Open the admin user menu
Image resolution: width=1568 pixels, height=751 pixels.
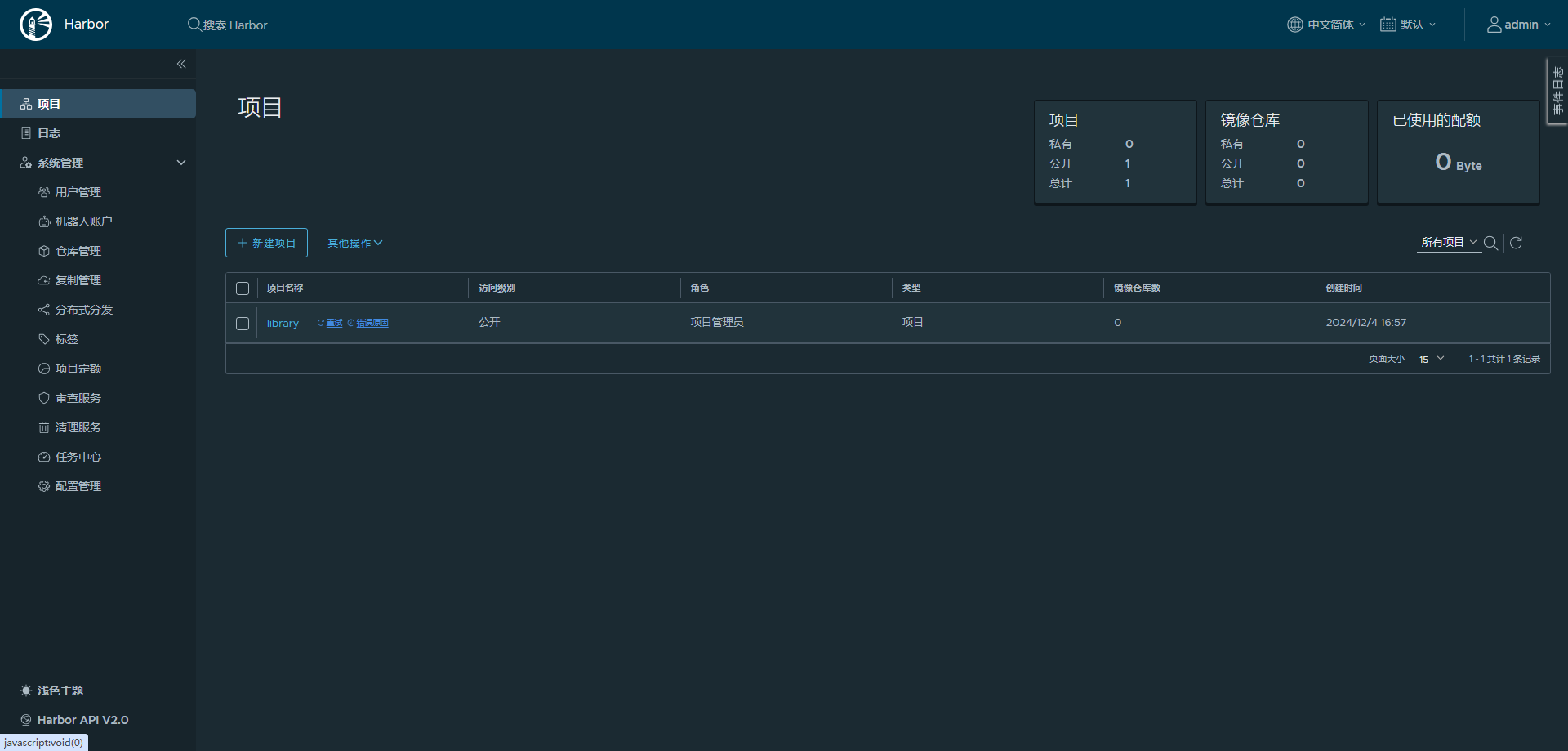tap(1518, 25)
